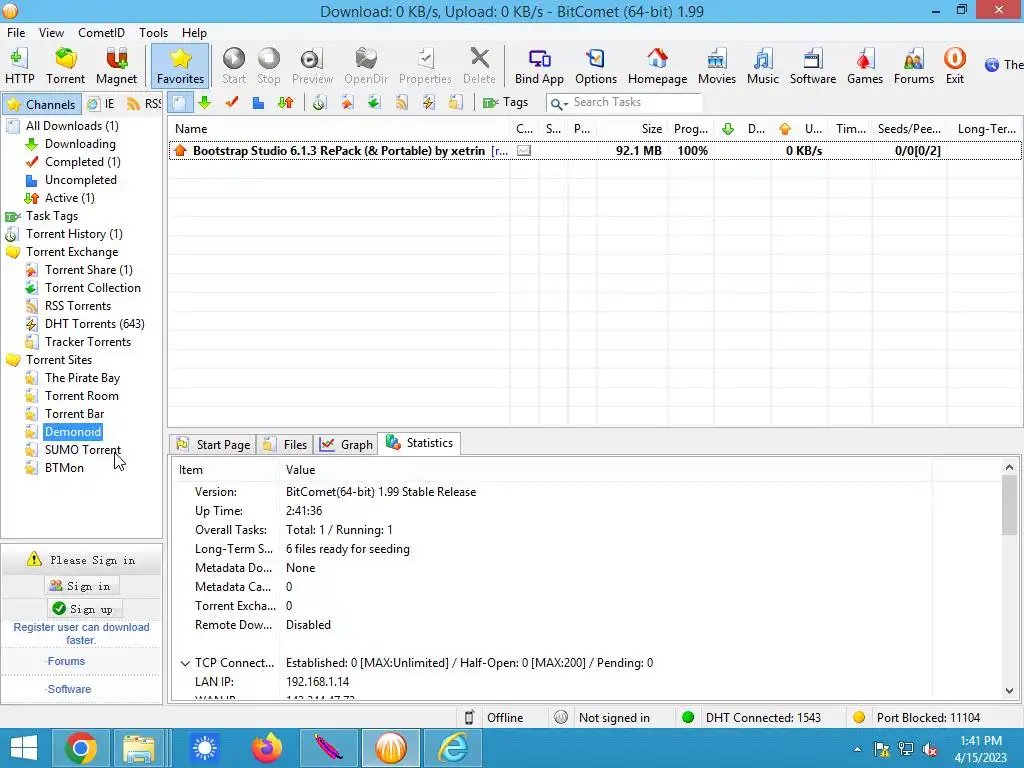Click the Homepage toolbar icon
1024x768 pixels.
658,66
